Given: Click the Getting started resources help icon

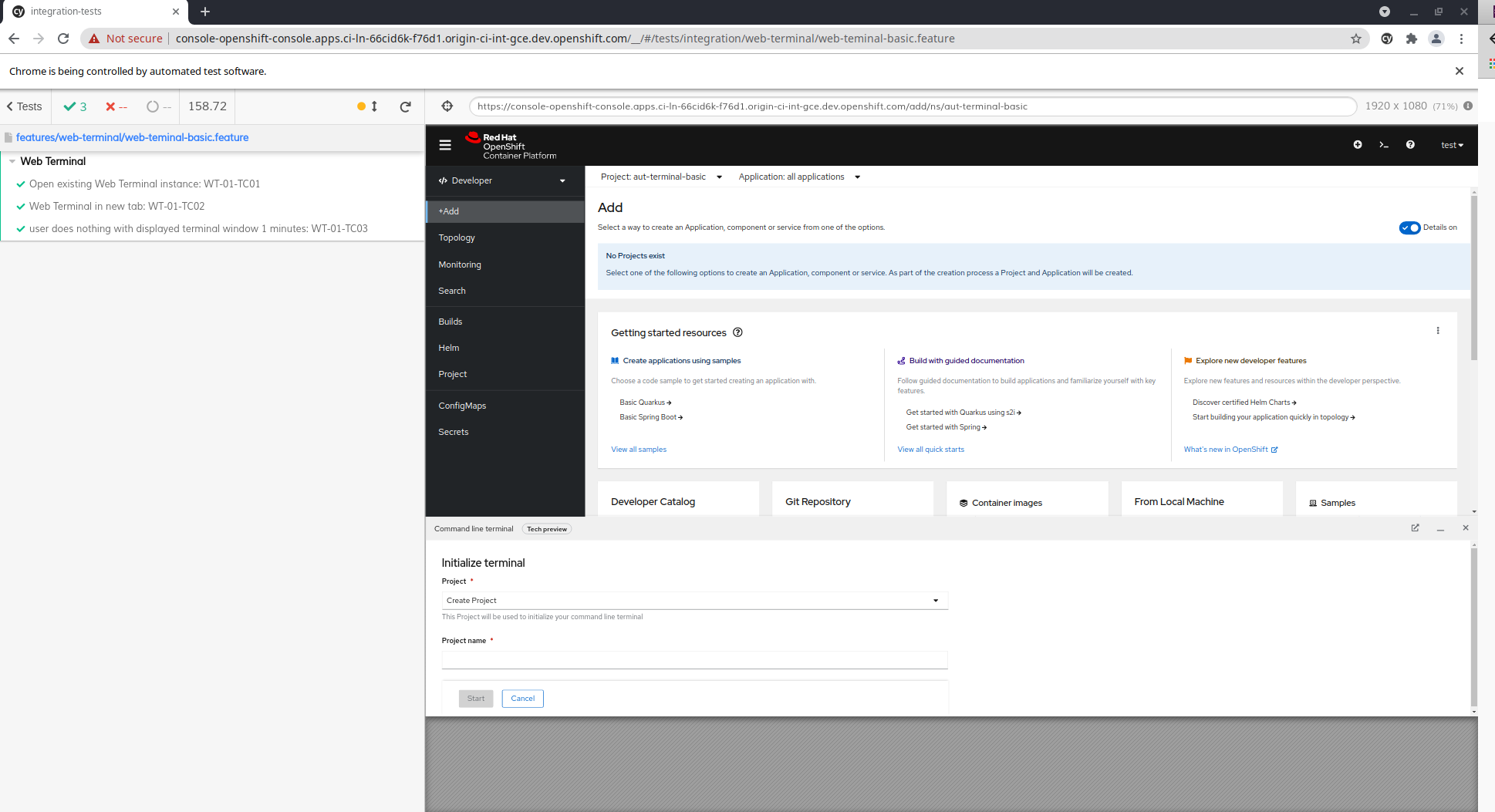Looking at the screenshot, I should (737, 332).
